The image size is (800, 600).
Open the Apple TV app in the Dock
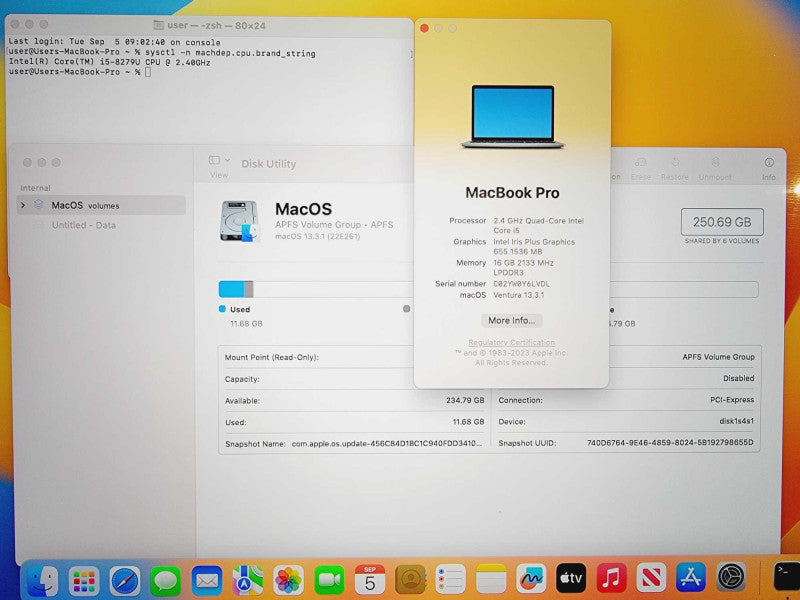(x=571, y=578)
